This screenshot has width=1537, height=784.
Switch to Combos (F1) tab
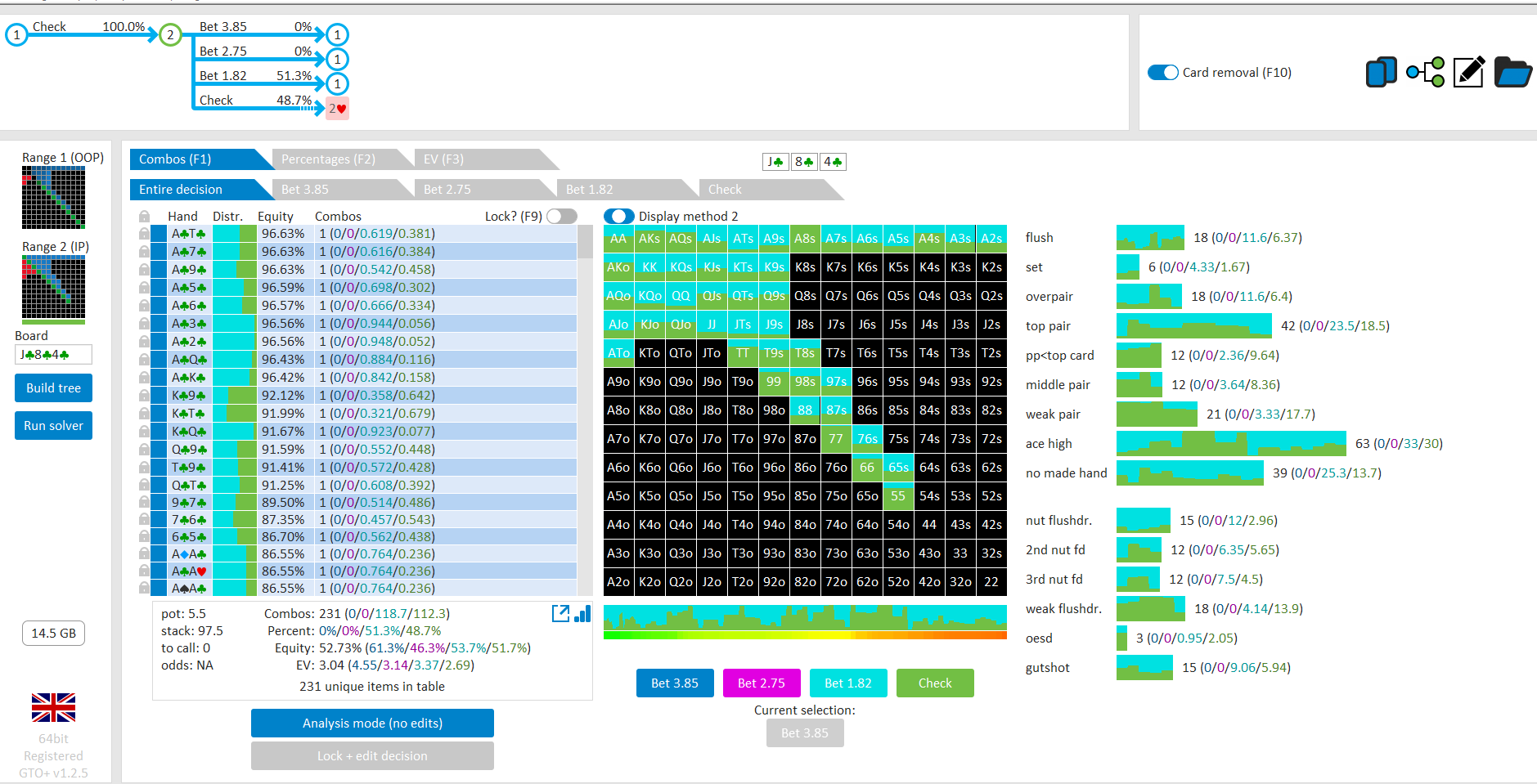point(200,159)
